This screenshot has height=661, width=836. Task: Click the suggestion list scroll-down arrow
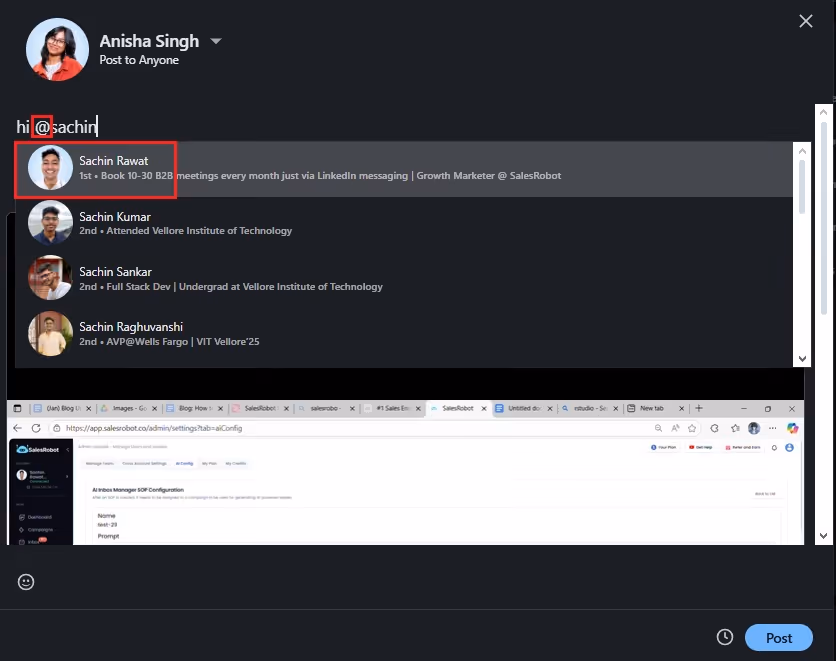click(x=802, y=359)
